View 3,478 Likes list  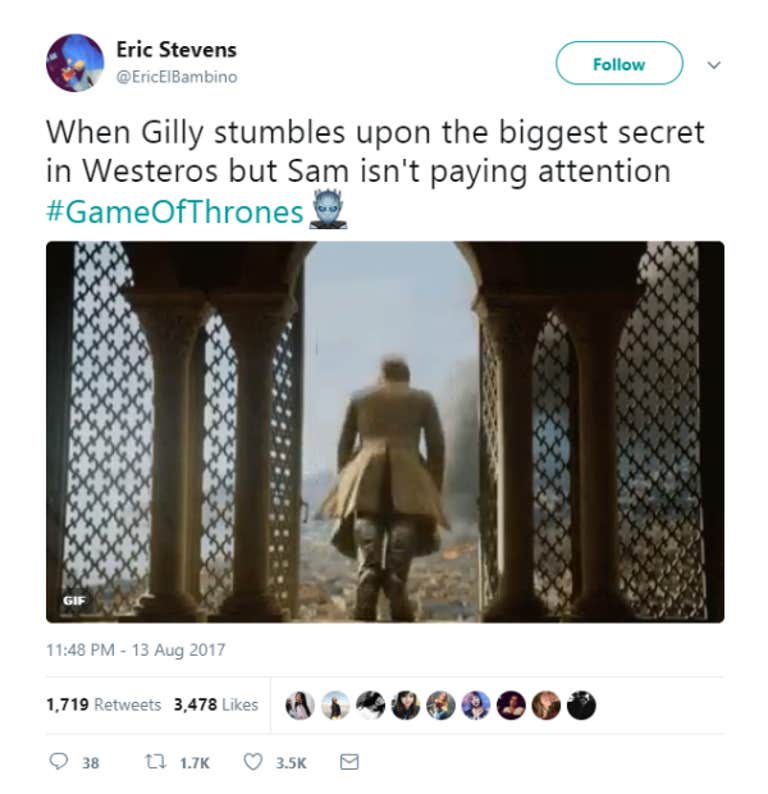pyautogui.click(x=216, y=704)
